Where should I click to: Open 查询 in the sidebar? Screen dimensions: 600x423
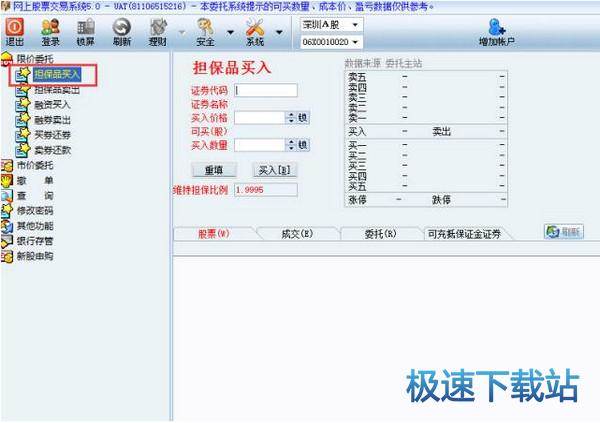click(35, 196)
